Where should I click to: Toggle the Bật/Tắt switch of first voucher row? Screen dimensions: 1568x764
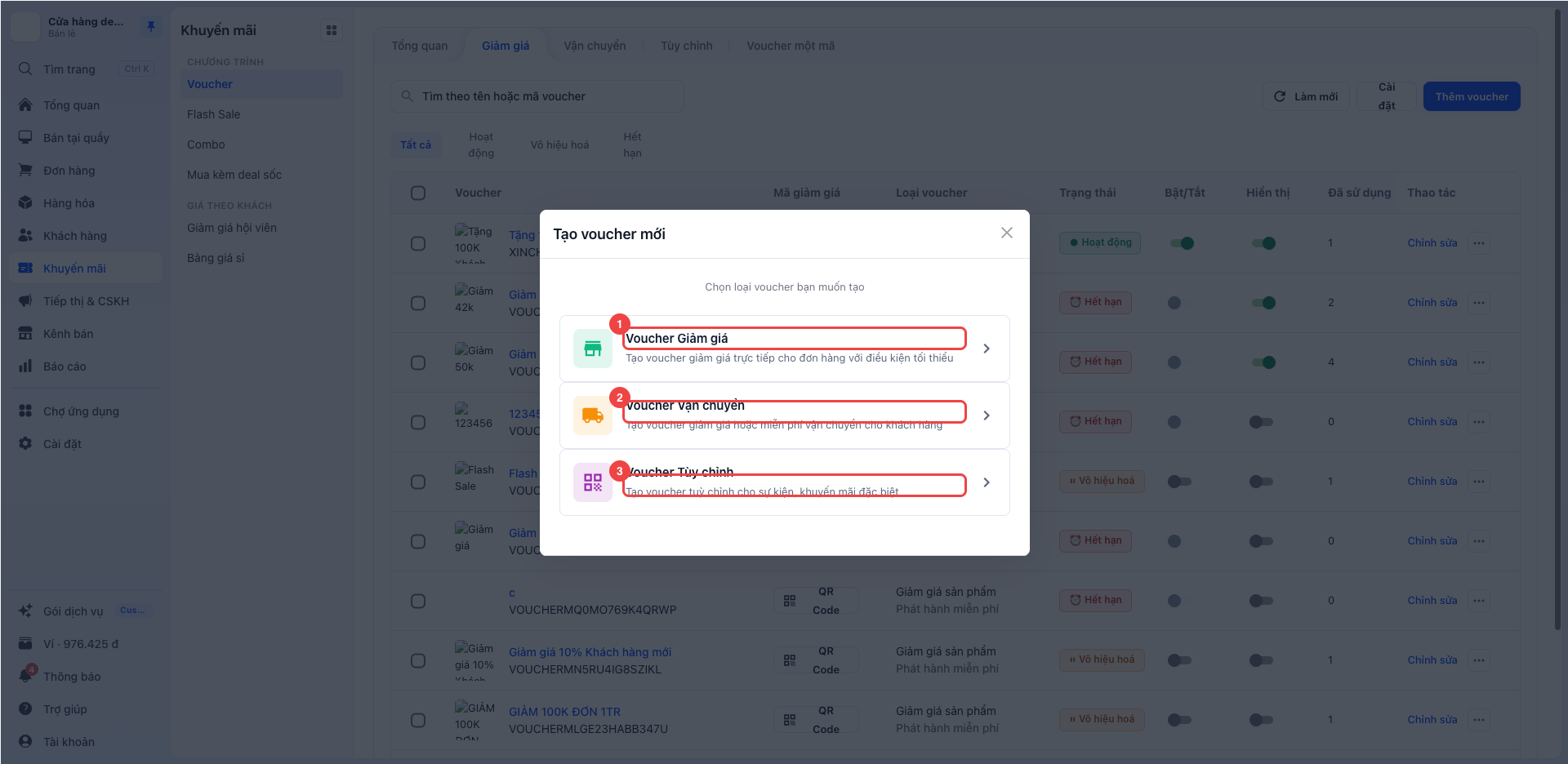(x=1182, y=243)
